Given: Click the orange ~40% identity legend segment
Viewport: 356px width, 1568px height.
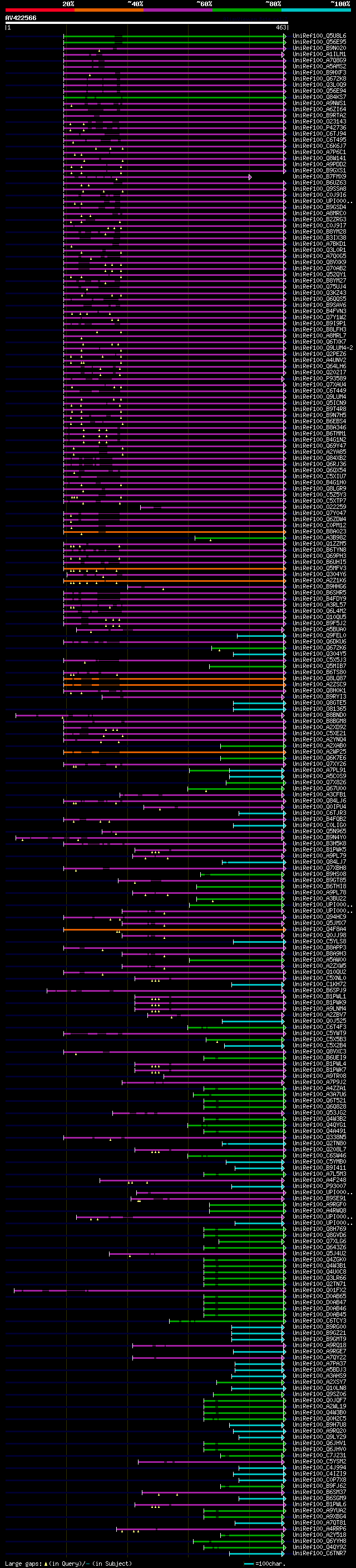Looking at the screenshot, I should (109, 10).
